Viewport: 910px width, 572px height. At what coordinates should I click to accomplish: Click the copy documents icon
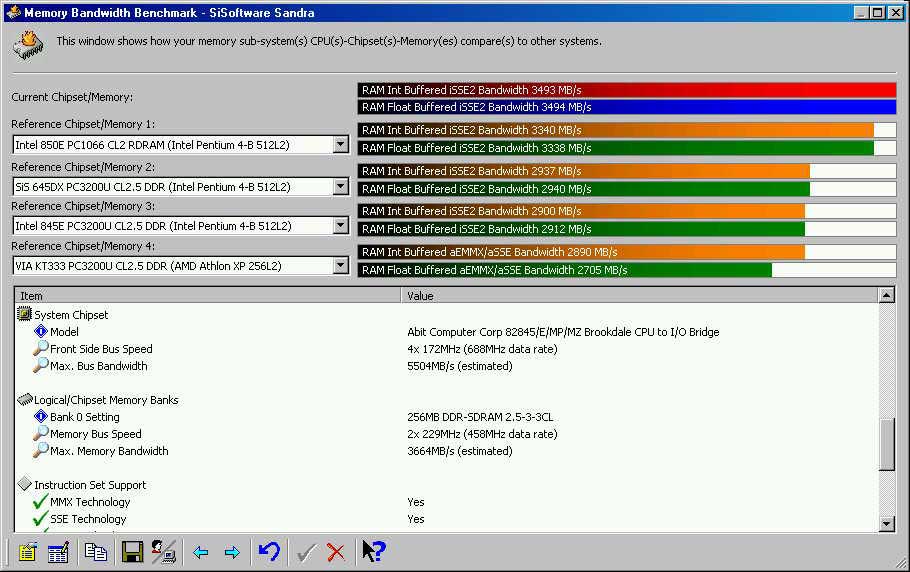click(x=95, y=552)
